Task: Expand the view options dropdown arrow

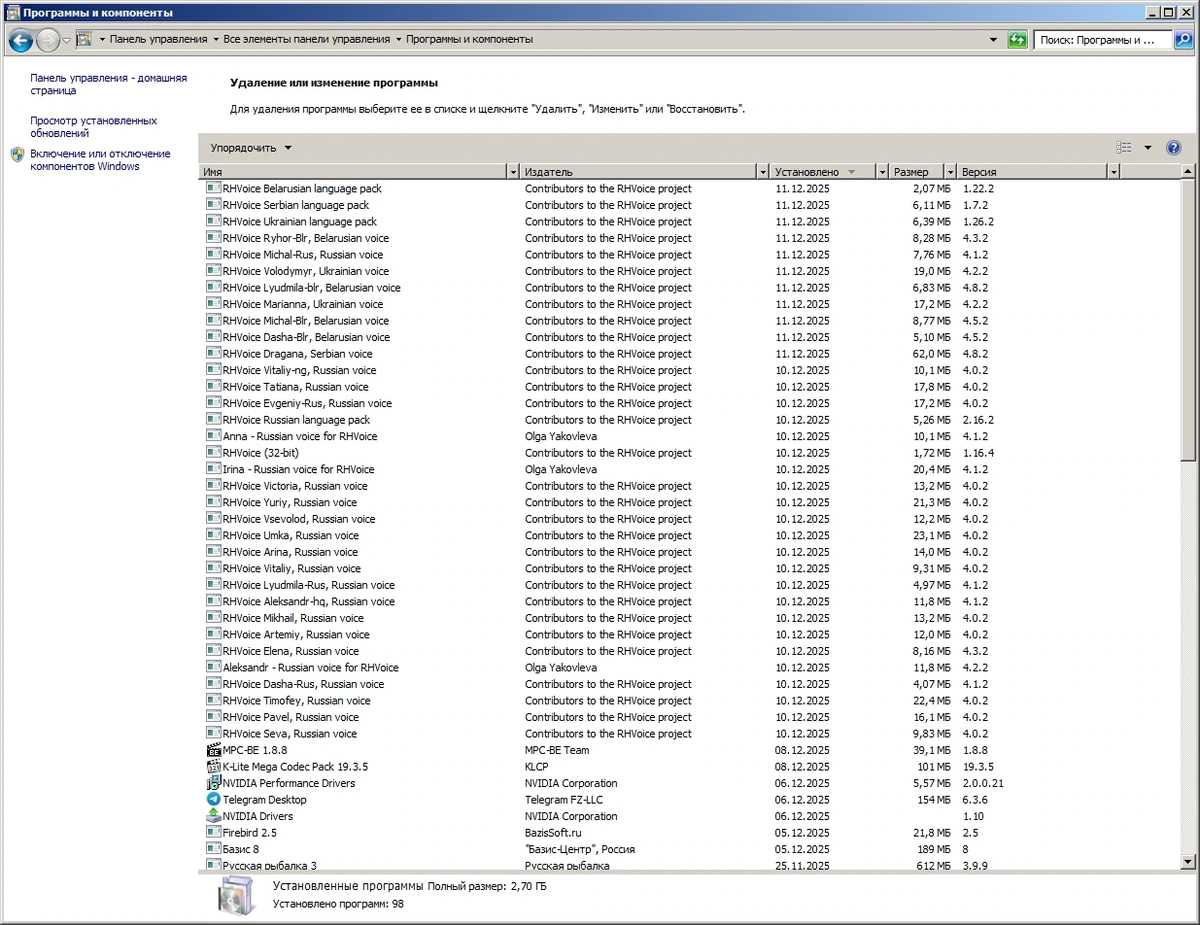Action: tap(1148, 148)
